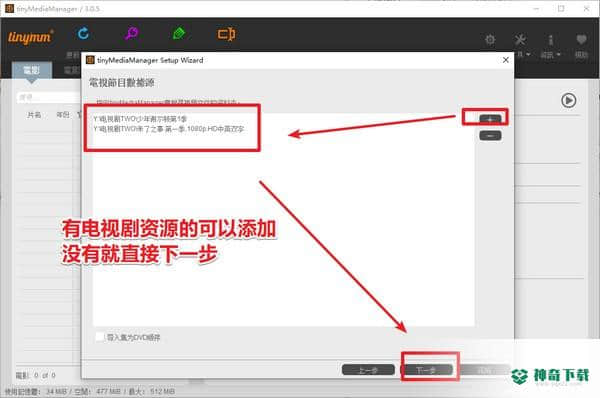Remove selected data source with minus button
The image size is (600, 398).
pos(490,135)
